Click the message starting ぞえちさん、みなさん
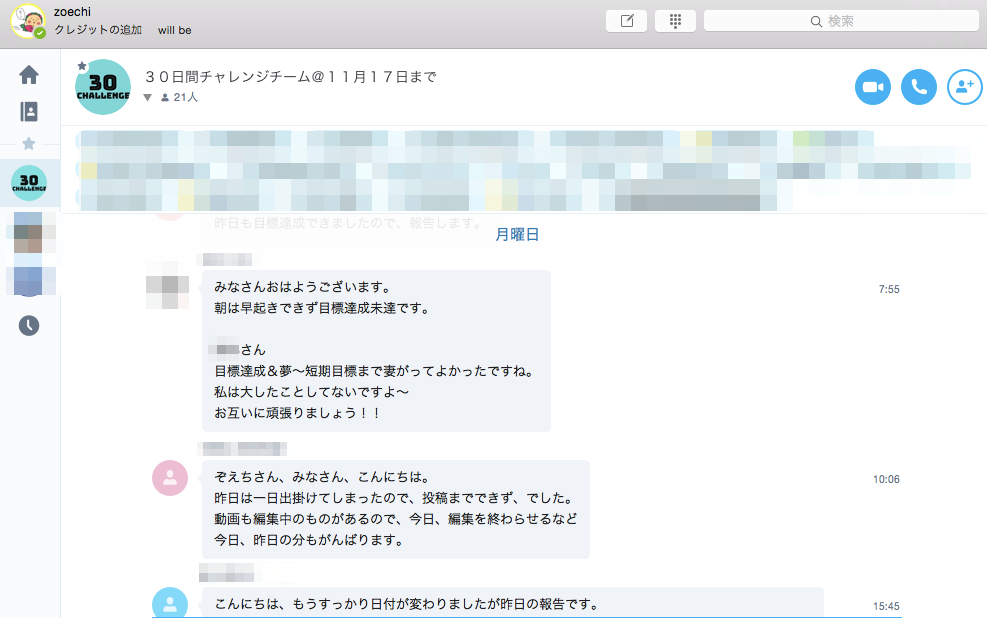987x618 pixels. click(x=396, y=509)
